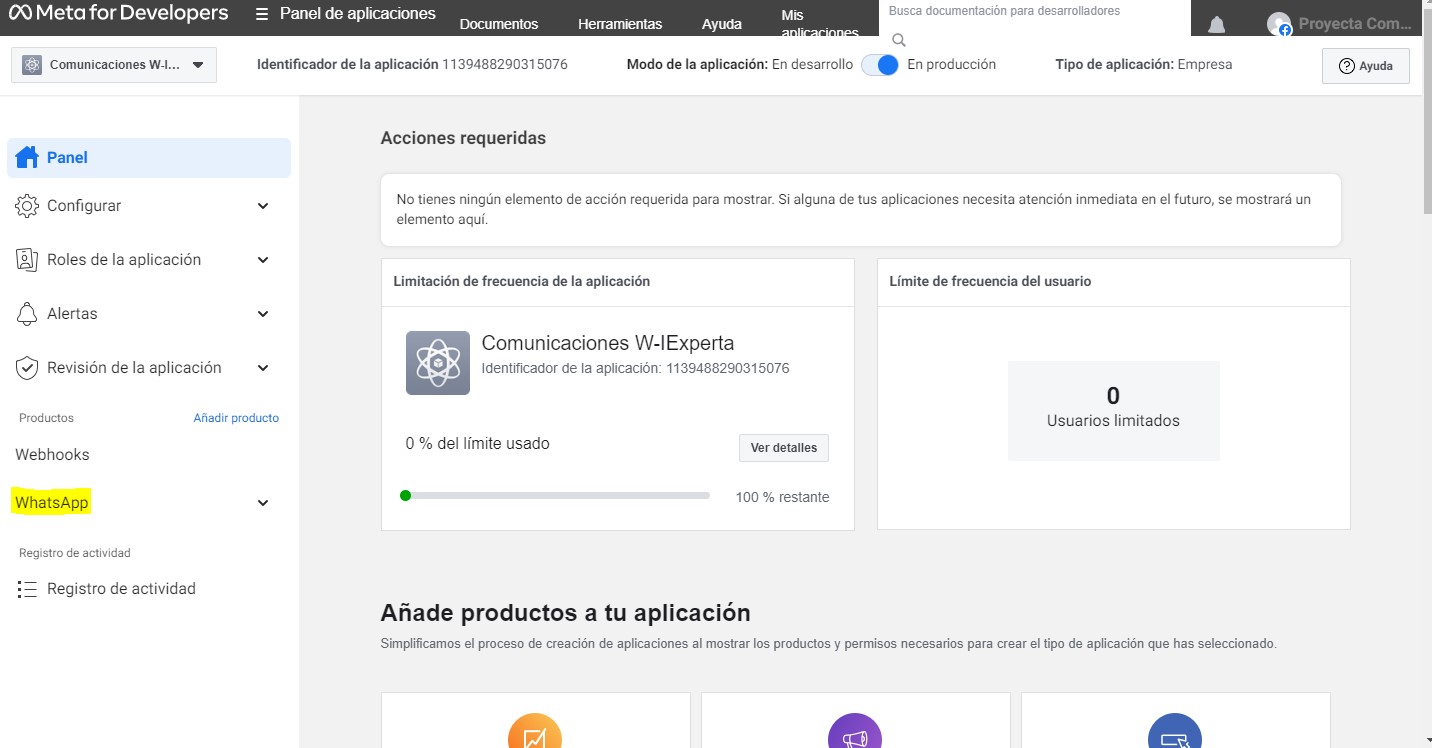Click the Roles de la aplicación badge icon
Viewport: 1432px width, 748px height.
[27, 259]
